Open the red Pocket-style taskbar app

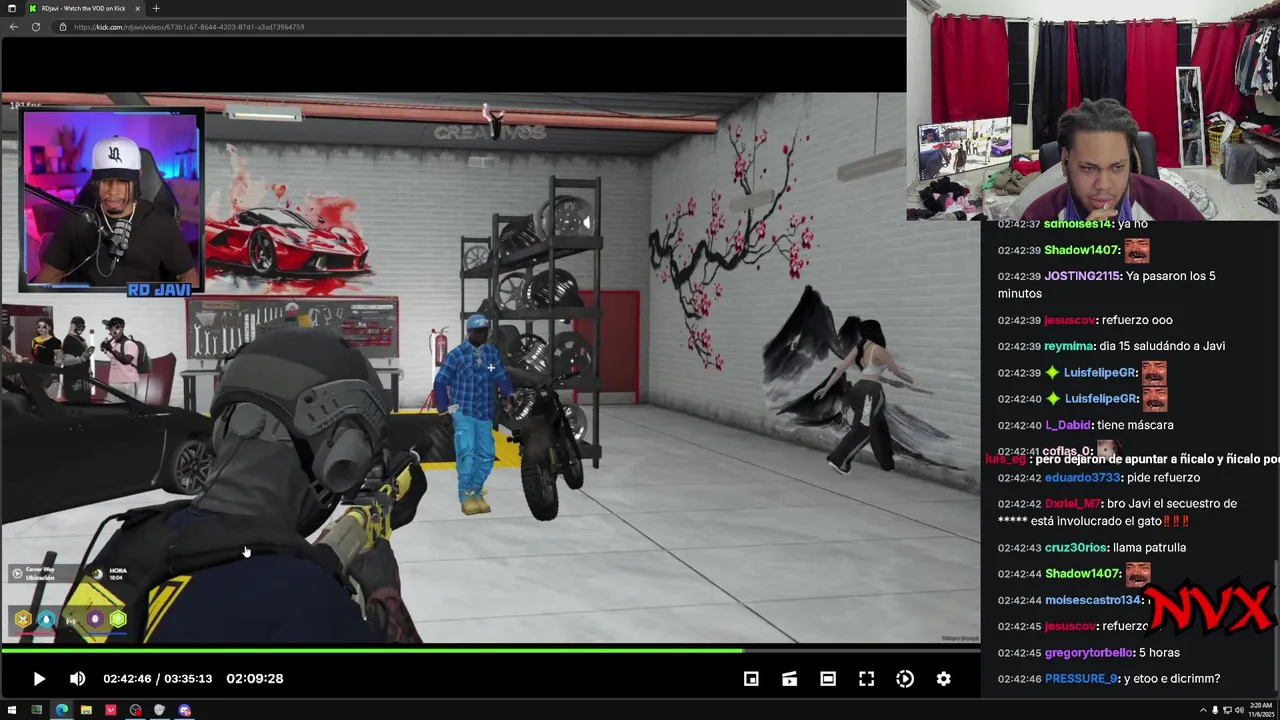[x=111, y=710]
